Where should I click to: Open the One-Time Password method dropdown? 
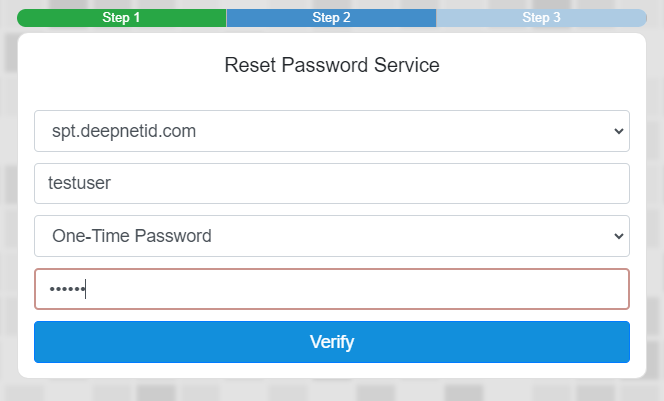click(x=331, y=236)
